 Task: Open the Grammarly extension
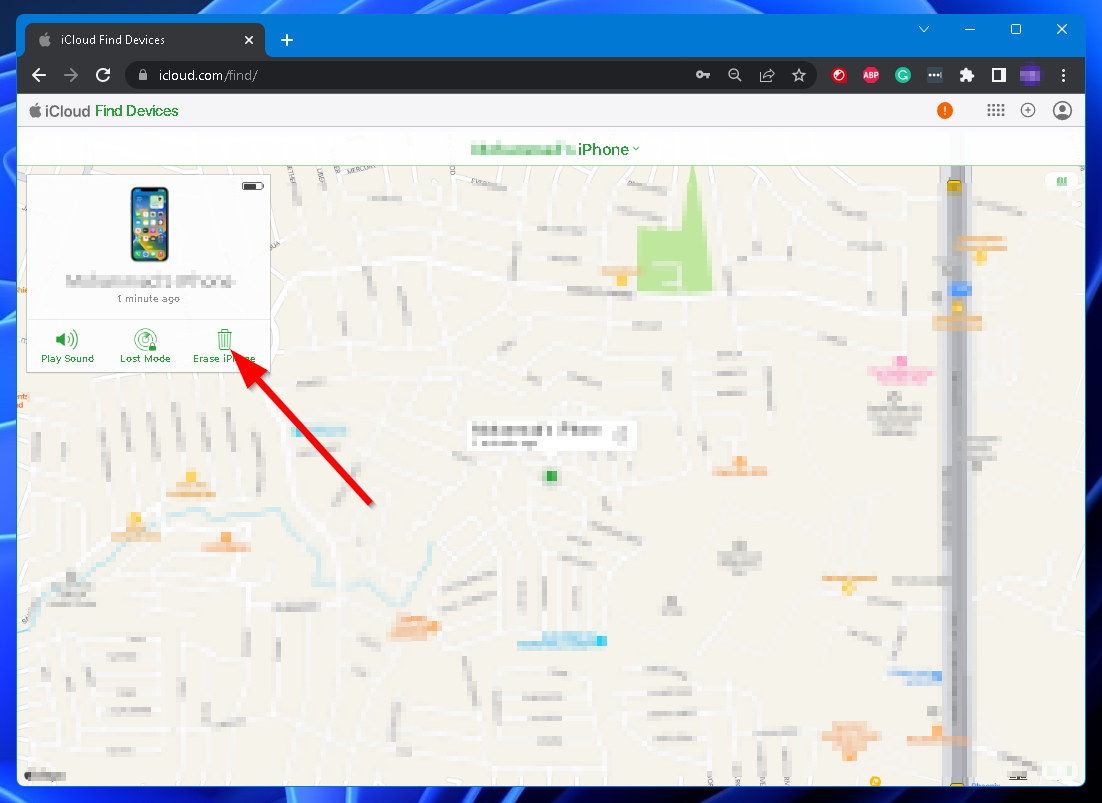902,75
